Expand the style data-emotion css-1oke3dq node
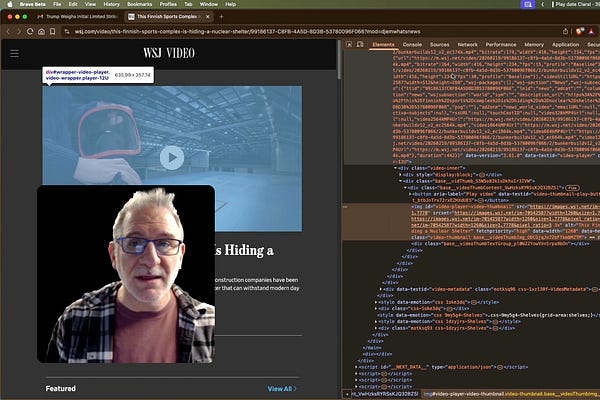Image resolution: width=600 pixels, height=400 pixels. tap(376, 302)
